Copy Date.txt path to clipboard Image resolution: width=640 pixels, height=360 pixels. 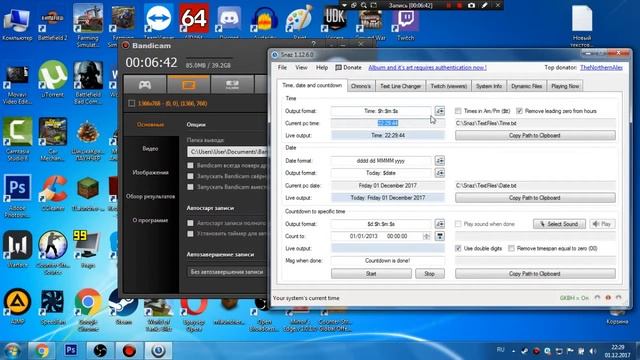(535, 198)
